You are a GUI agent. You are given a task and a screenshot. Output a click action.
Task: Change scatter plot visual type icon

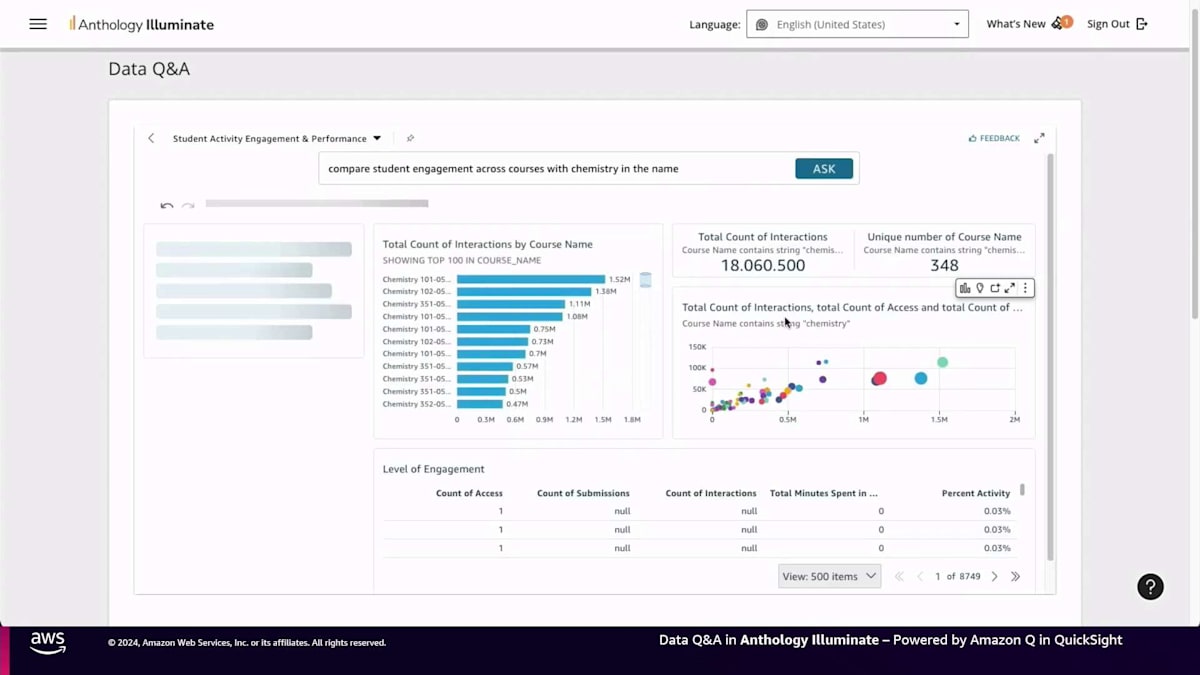(965, 288)
